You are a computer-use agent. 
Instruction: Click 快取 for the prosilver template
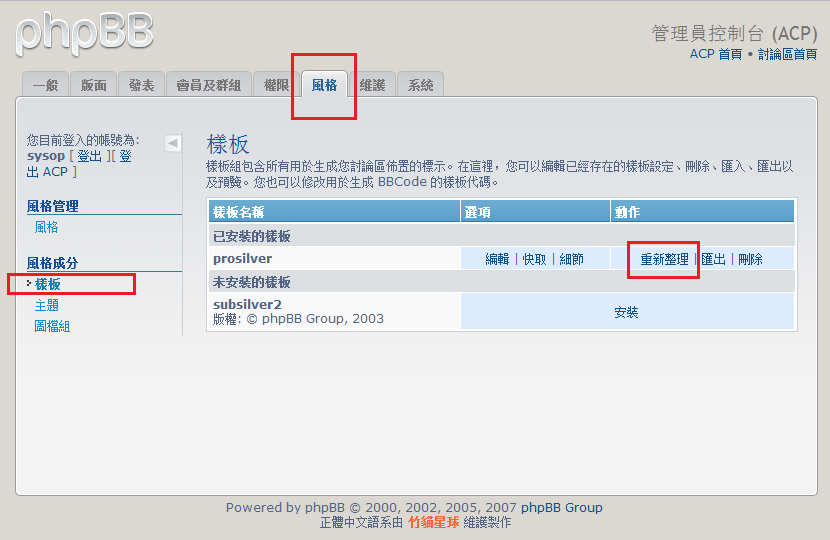[534, 259]
